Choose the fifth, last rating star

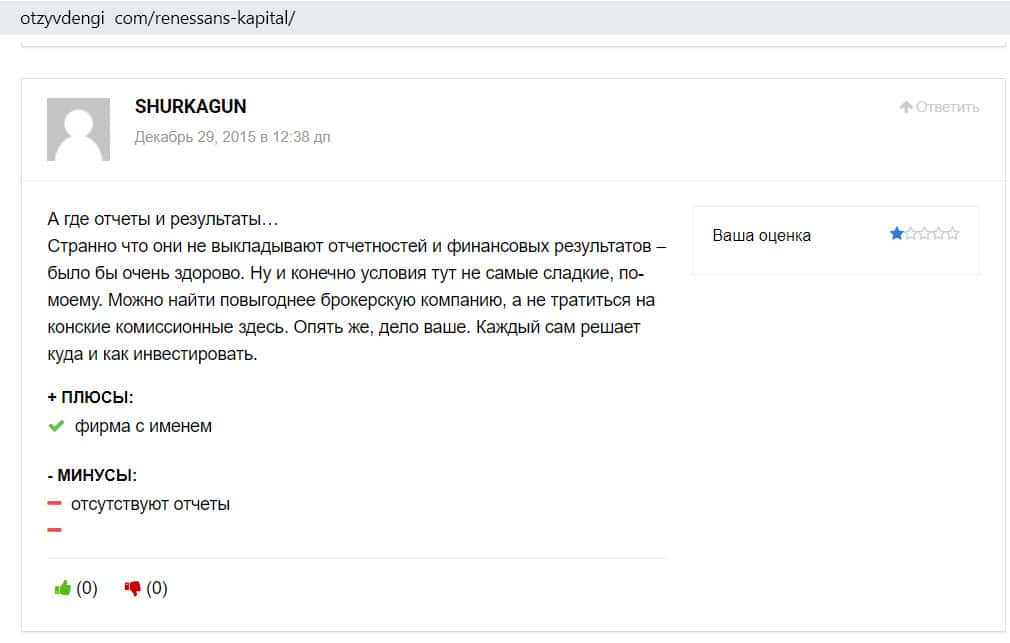coord(953,234)
